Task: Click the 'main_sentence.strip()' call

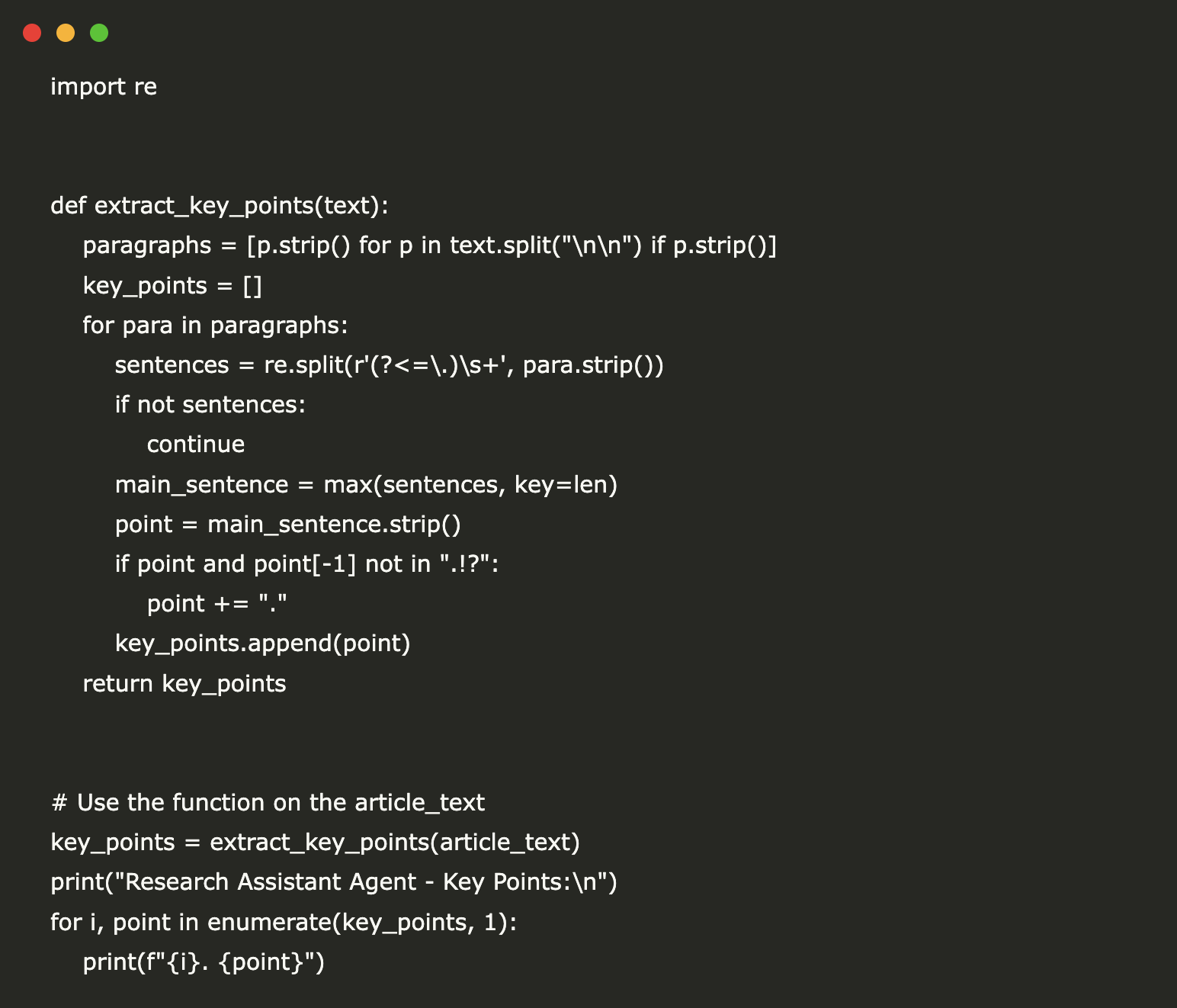Action: pos(334,525)
